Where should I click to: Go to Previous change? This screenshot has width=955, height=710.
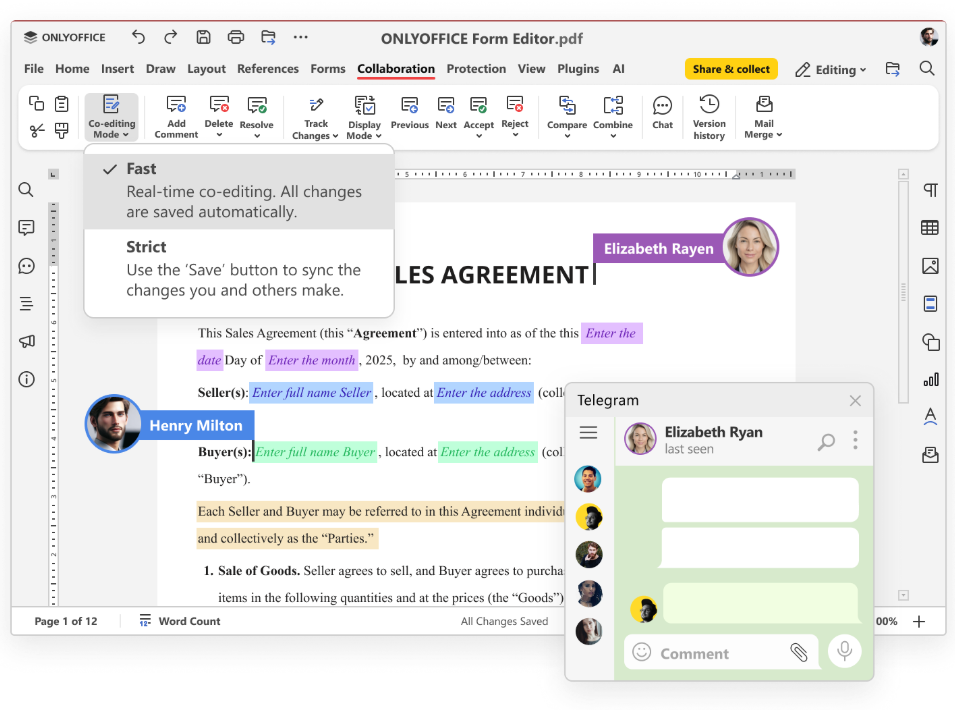coord(409,113)
